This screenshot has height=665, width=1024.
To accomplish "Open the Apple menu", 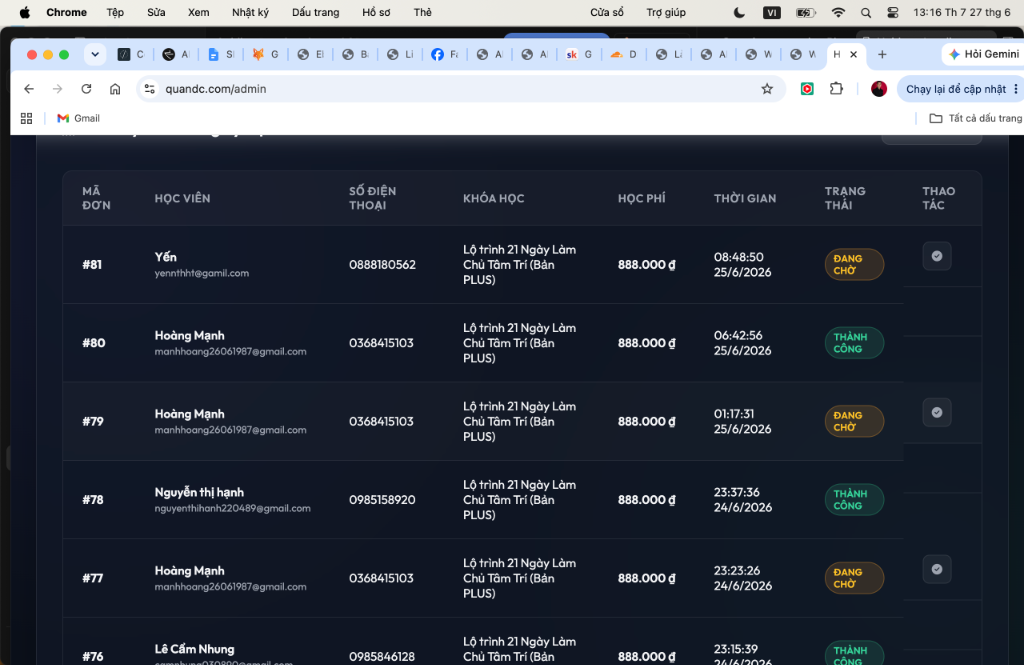I will click(25, 12).
